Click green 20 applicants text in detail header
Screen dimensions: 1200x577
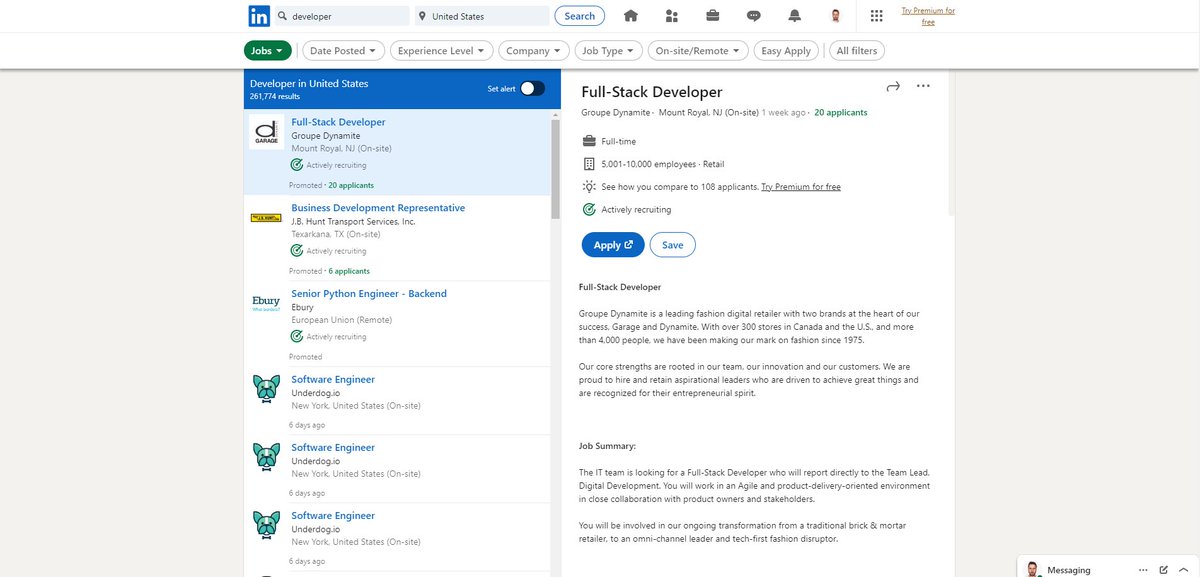click(x=841, y=113)
